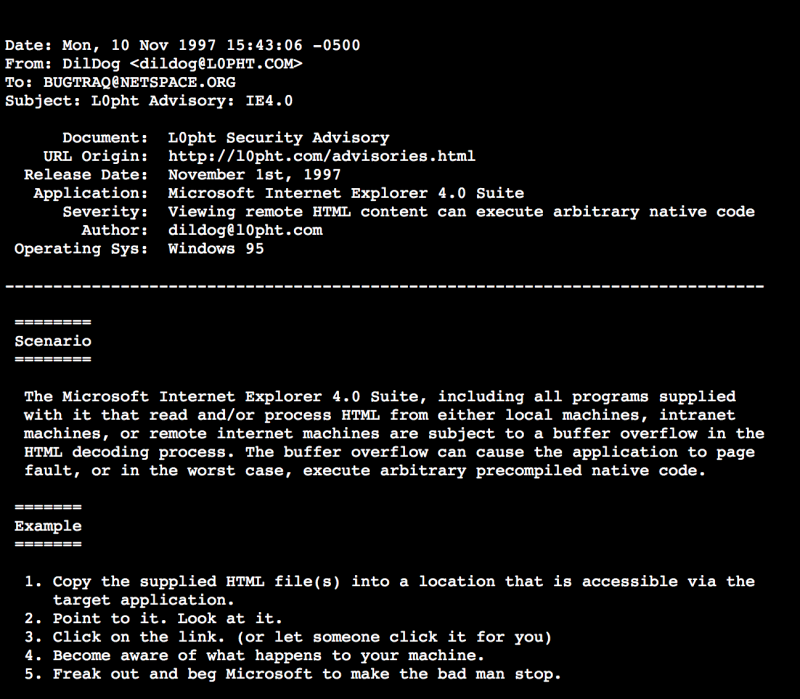Open the l0pht.com/advisories.html URL
Image resolution: width=800 pixels, height=699 pixels.
(321, 156)
